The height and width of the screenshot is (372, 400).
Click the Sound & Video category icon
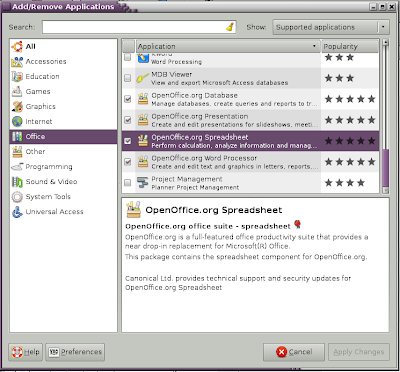[x=17, y=182]
